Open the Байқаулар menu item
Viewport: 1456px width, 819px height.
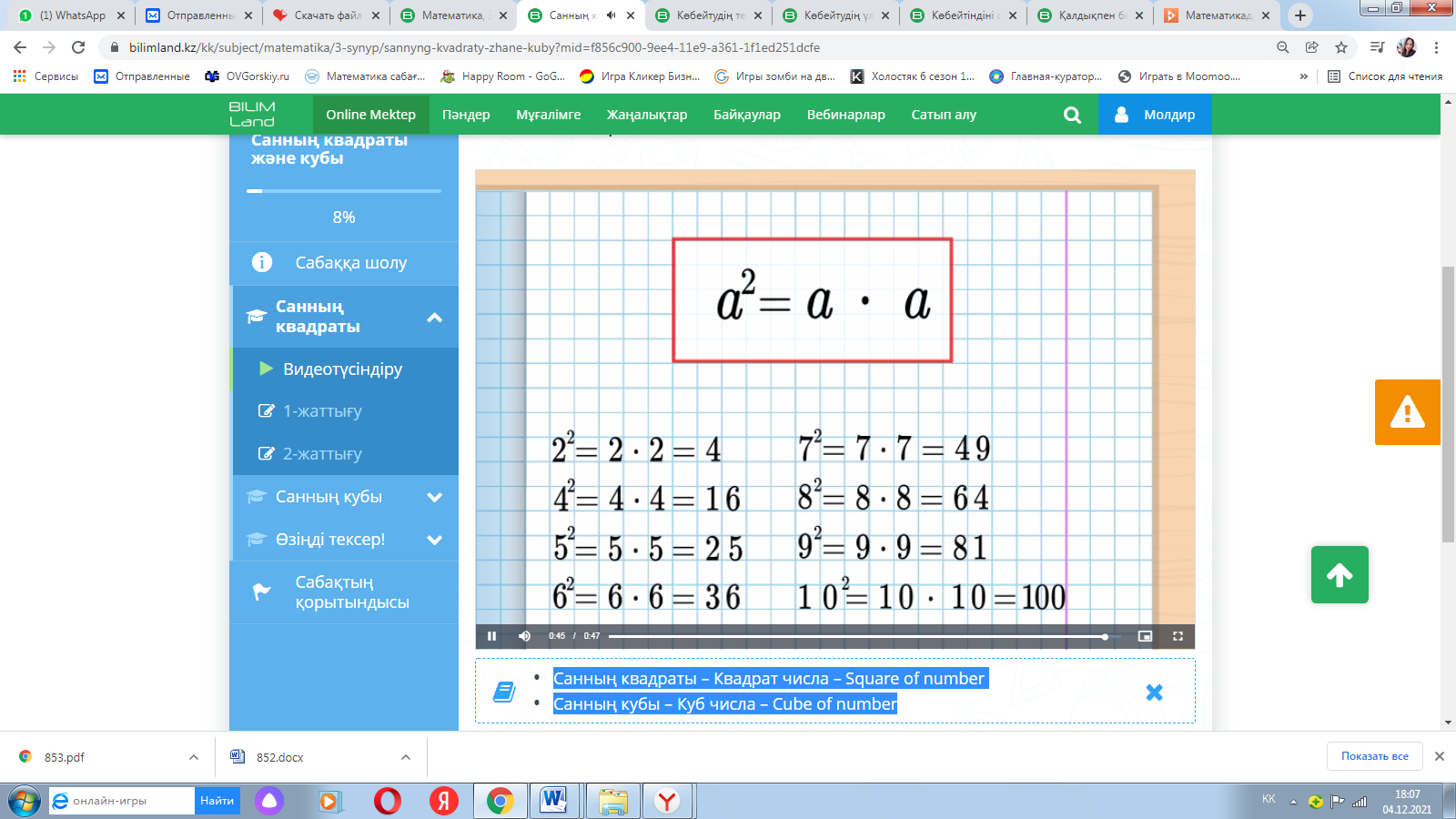(747, 115)
